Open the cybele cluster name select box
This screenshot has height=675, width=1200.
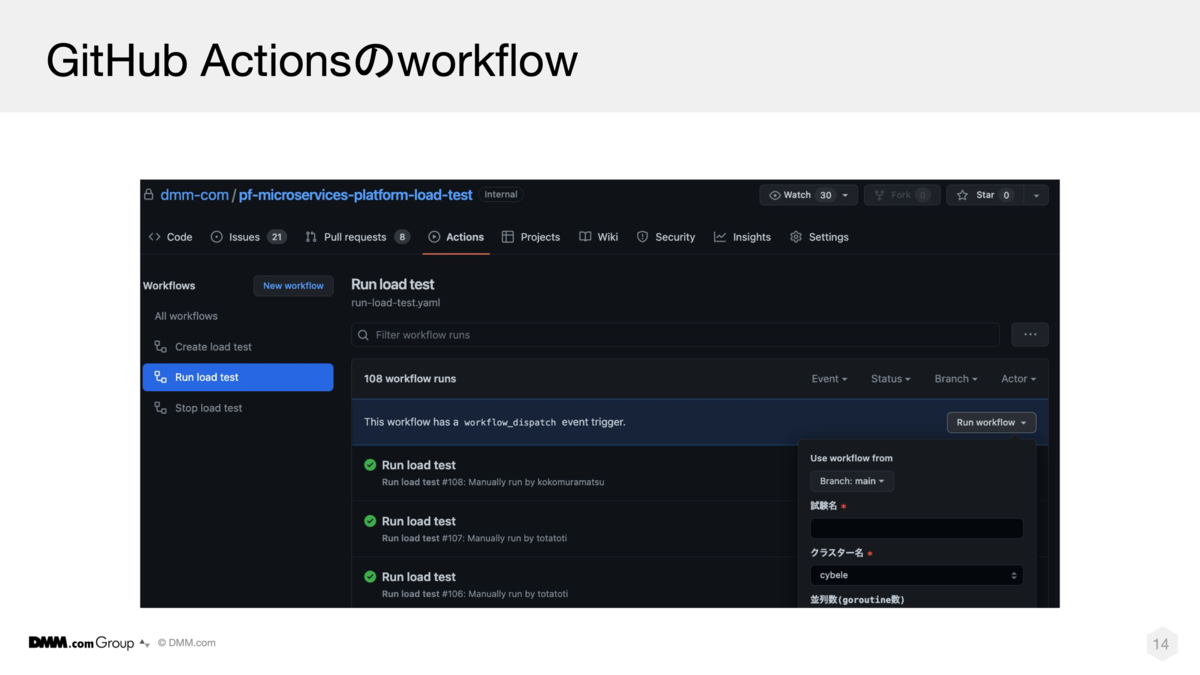tap(917, 575)
